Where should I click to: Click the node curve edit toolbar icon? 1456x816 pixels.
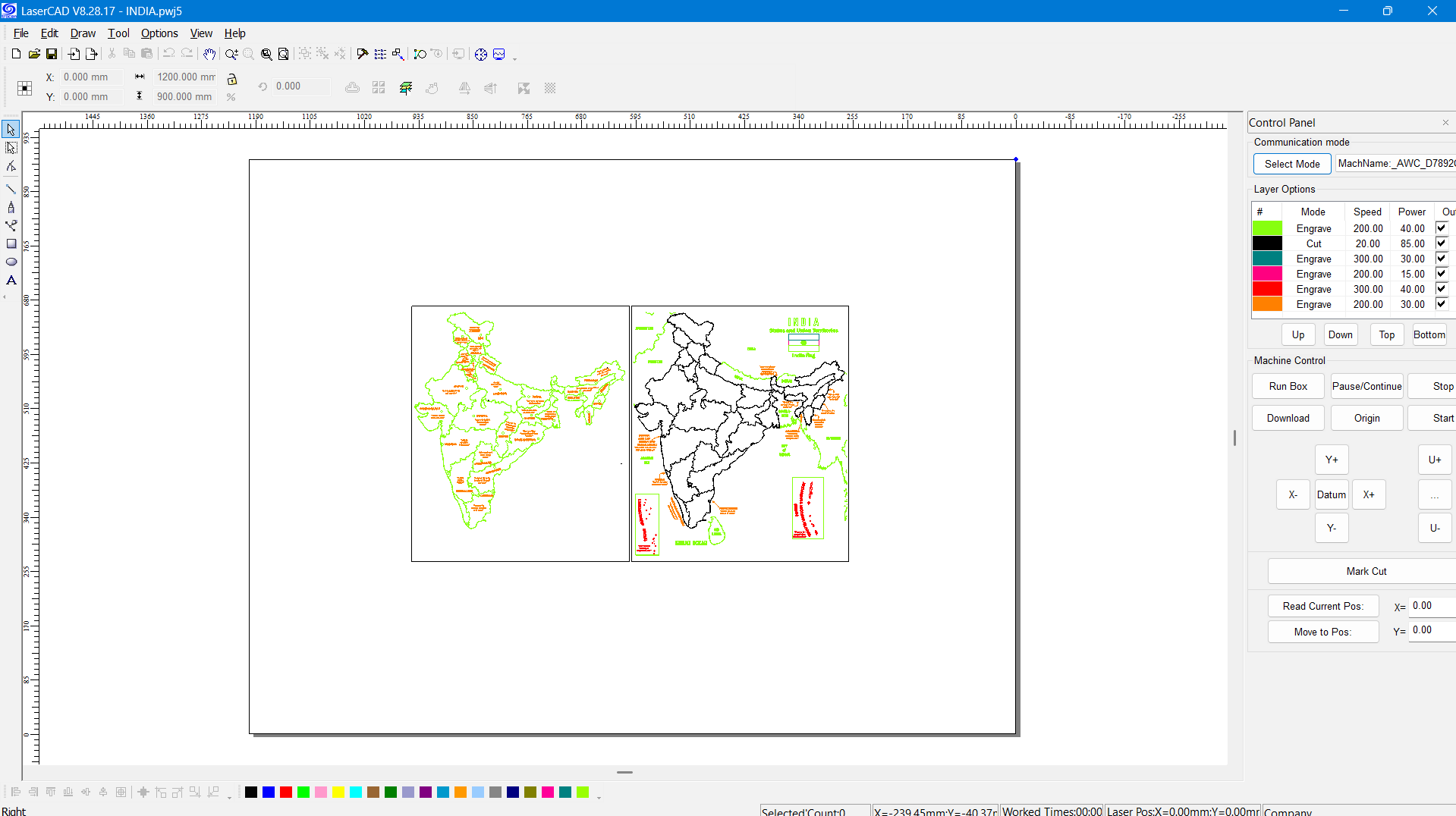[420, 54]
